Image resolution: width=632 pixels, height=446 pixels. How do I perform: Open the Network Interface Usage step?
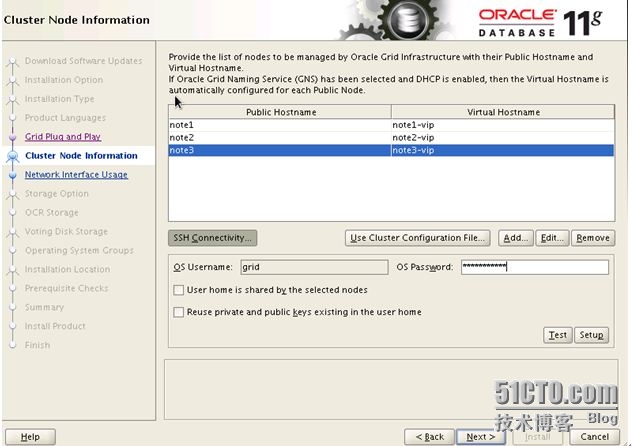pos(76,174)
